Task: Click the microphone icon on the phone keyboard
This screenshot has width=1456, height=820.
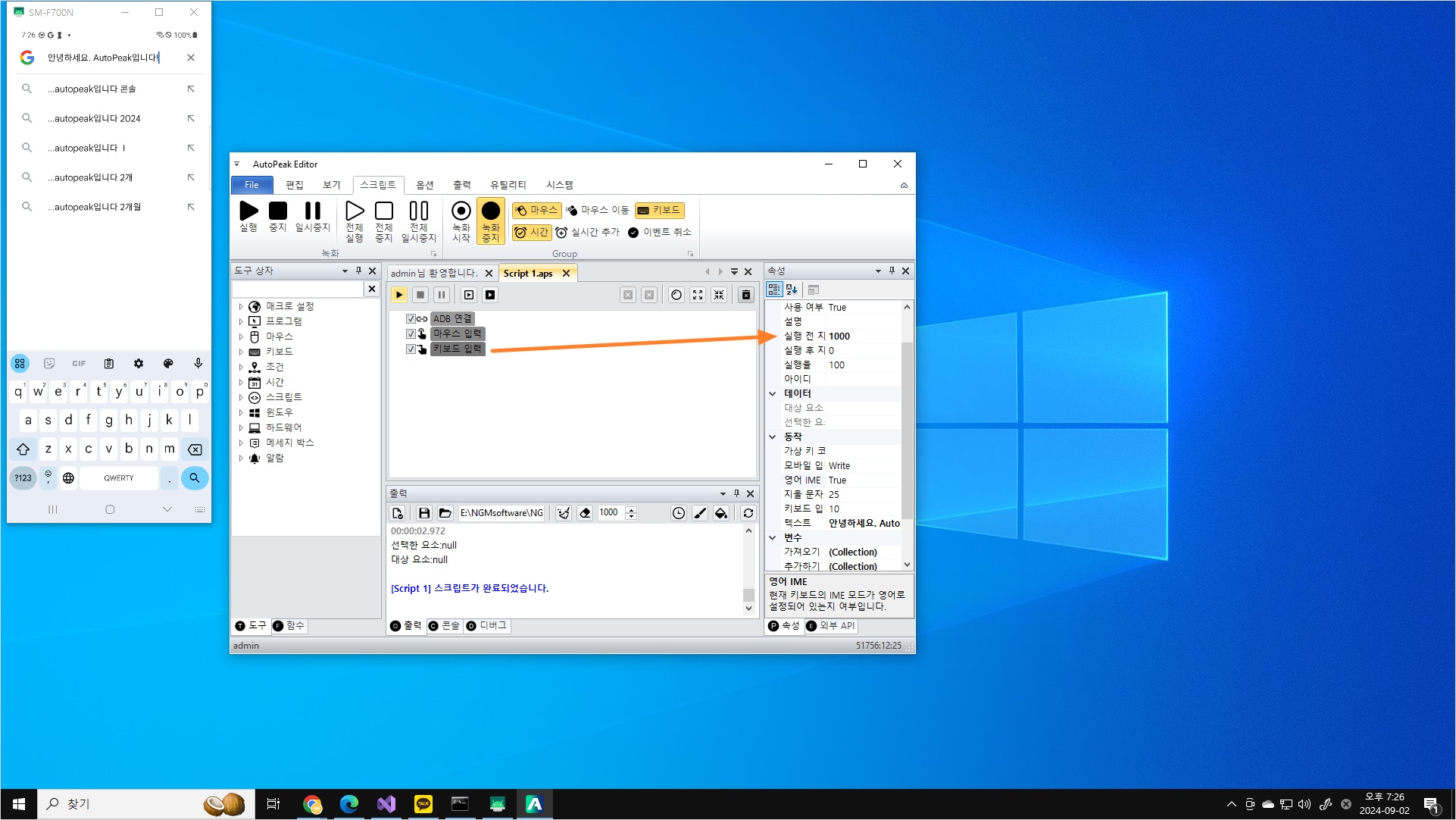Action: click(x=198, y=363)
